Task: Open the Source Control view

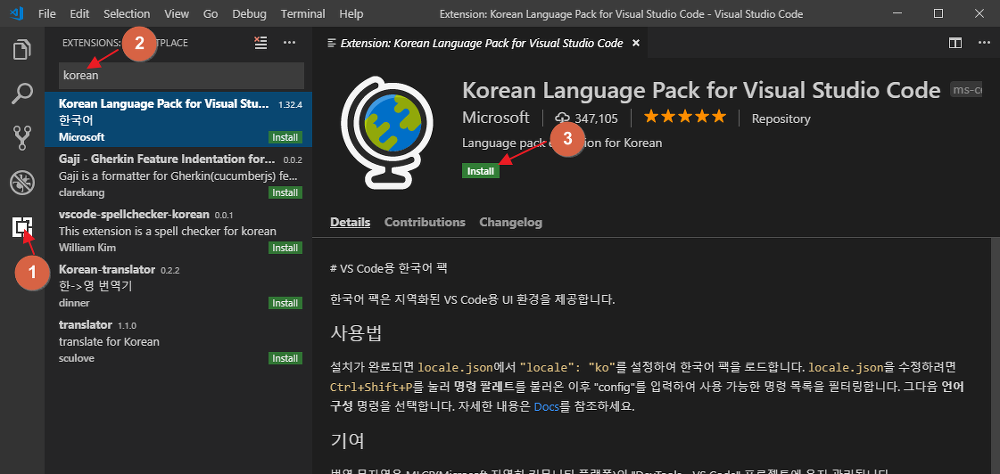Action: pos(22,138)
